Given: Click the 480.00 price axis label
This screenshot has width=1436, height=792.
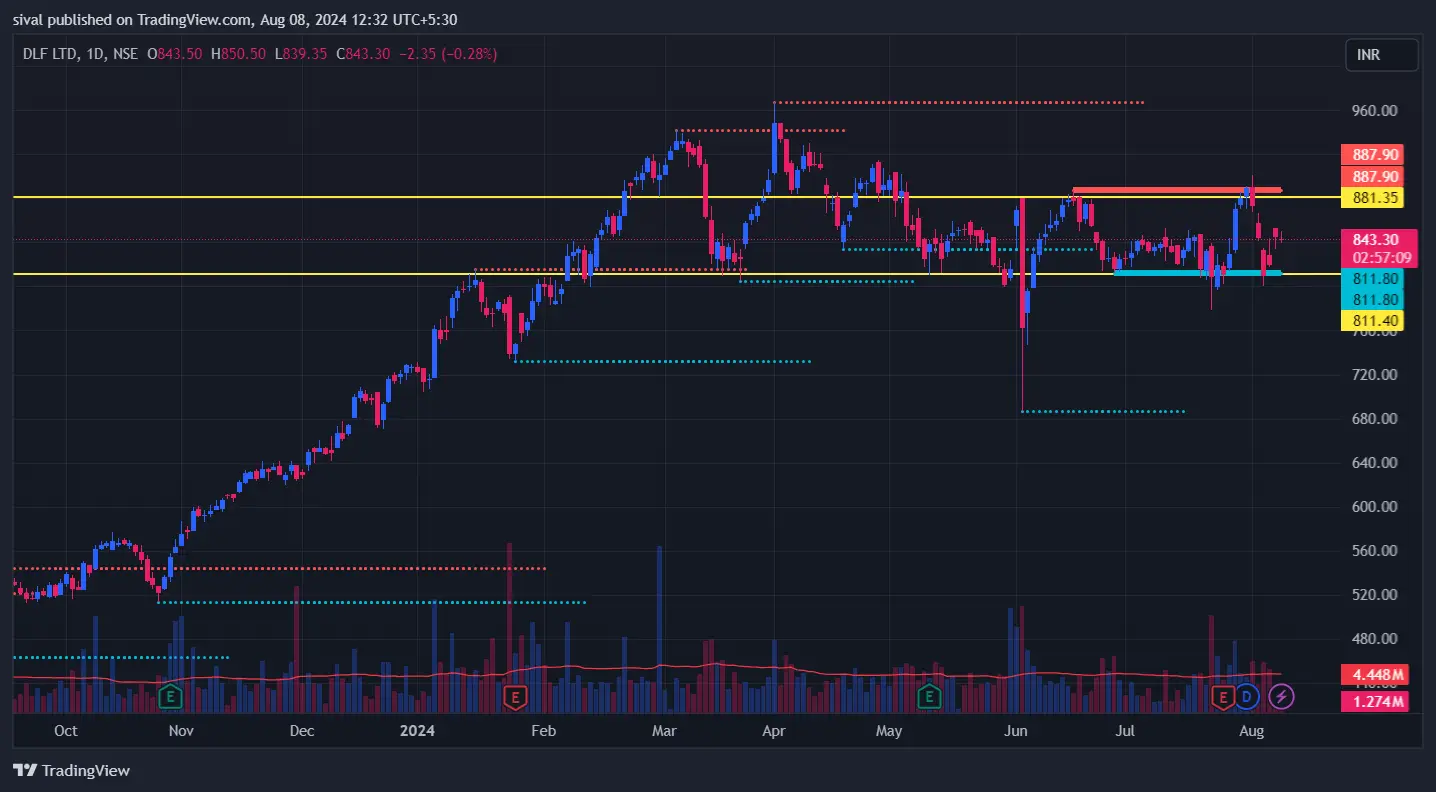Looking at the screenshot, I should 1374,638.
